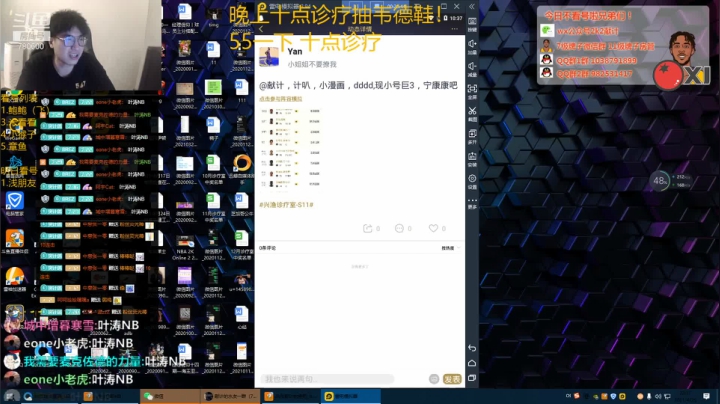Open emoji picker beside comment input

(434, 379)
